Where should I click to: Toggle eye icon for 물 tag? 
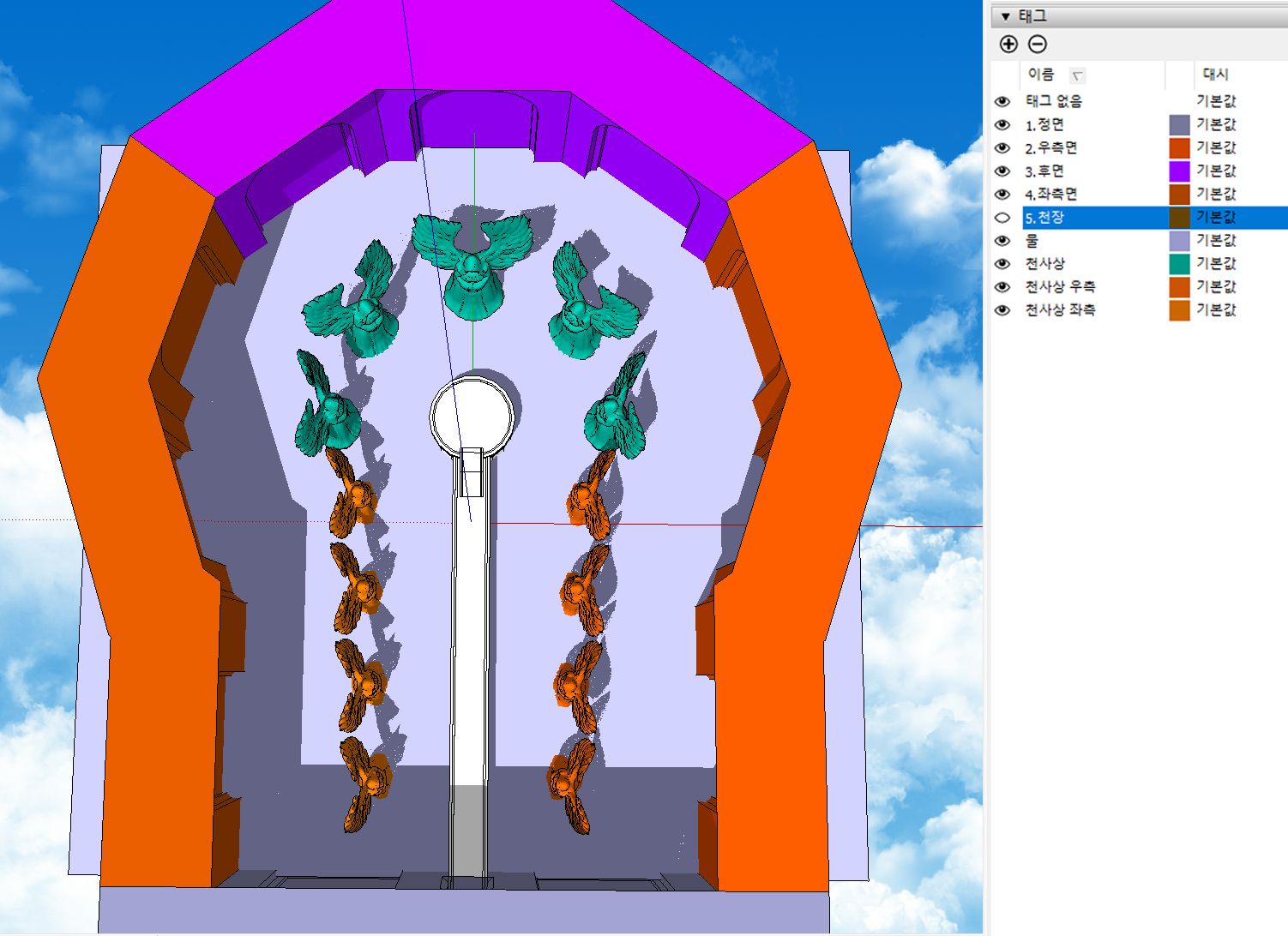pos(1002,241)
